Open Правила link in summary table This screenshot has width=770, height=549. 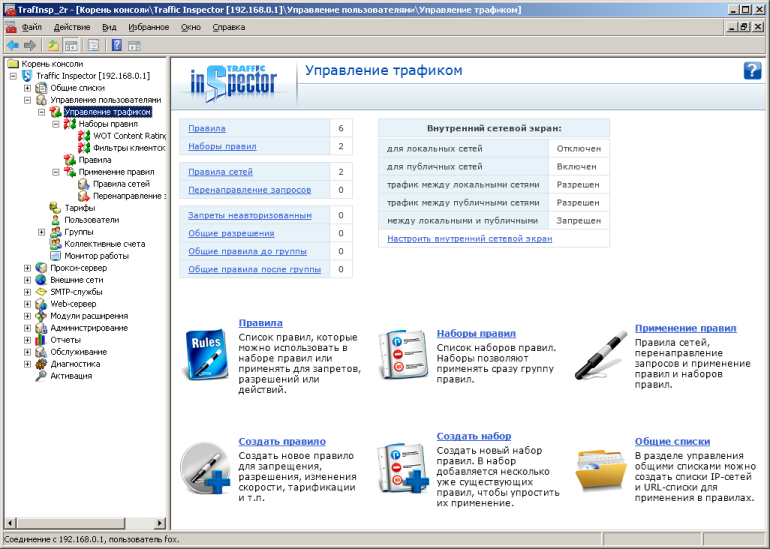pos(207,129)
